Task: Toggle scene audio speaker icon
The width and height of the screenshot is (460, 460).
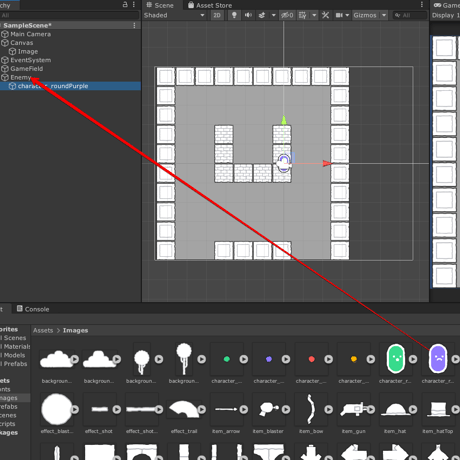Action: 248,15
